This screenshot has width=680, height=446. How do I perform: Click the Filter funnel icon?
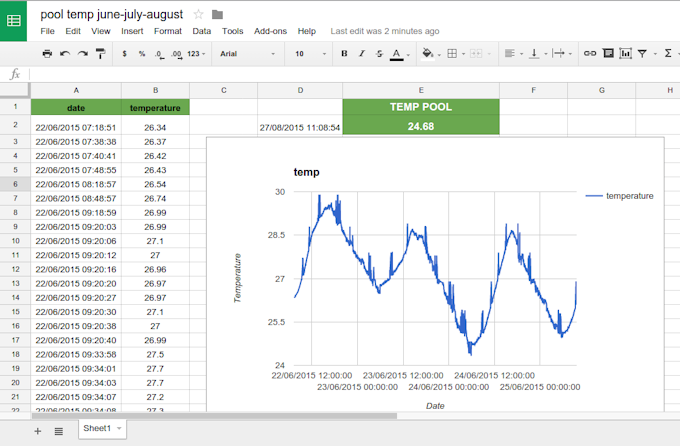coord(642,53)
